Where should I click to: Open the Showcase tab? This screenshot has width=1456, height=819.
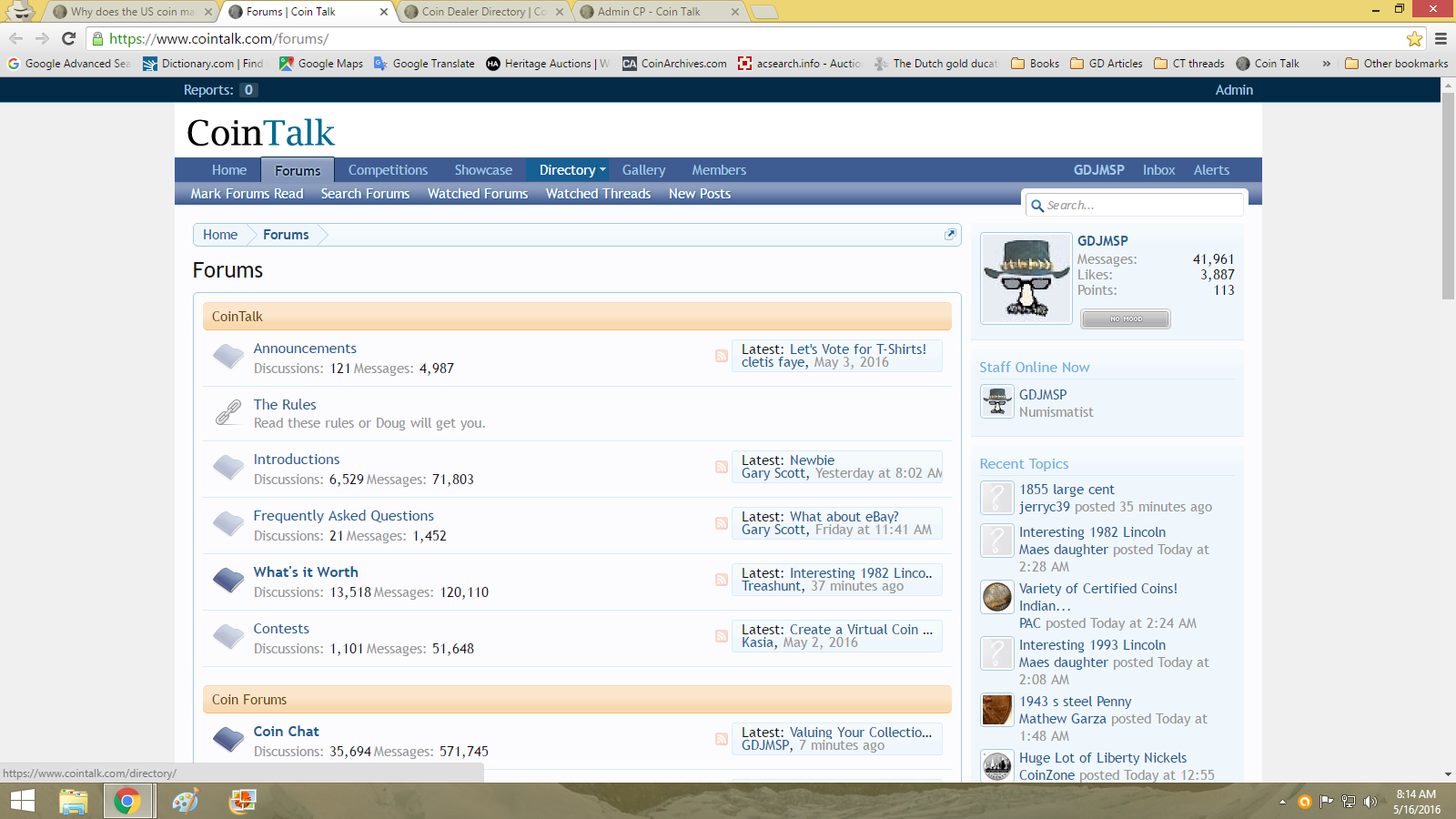483,170
